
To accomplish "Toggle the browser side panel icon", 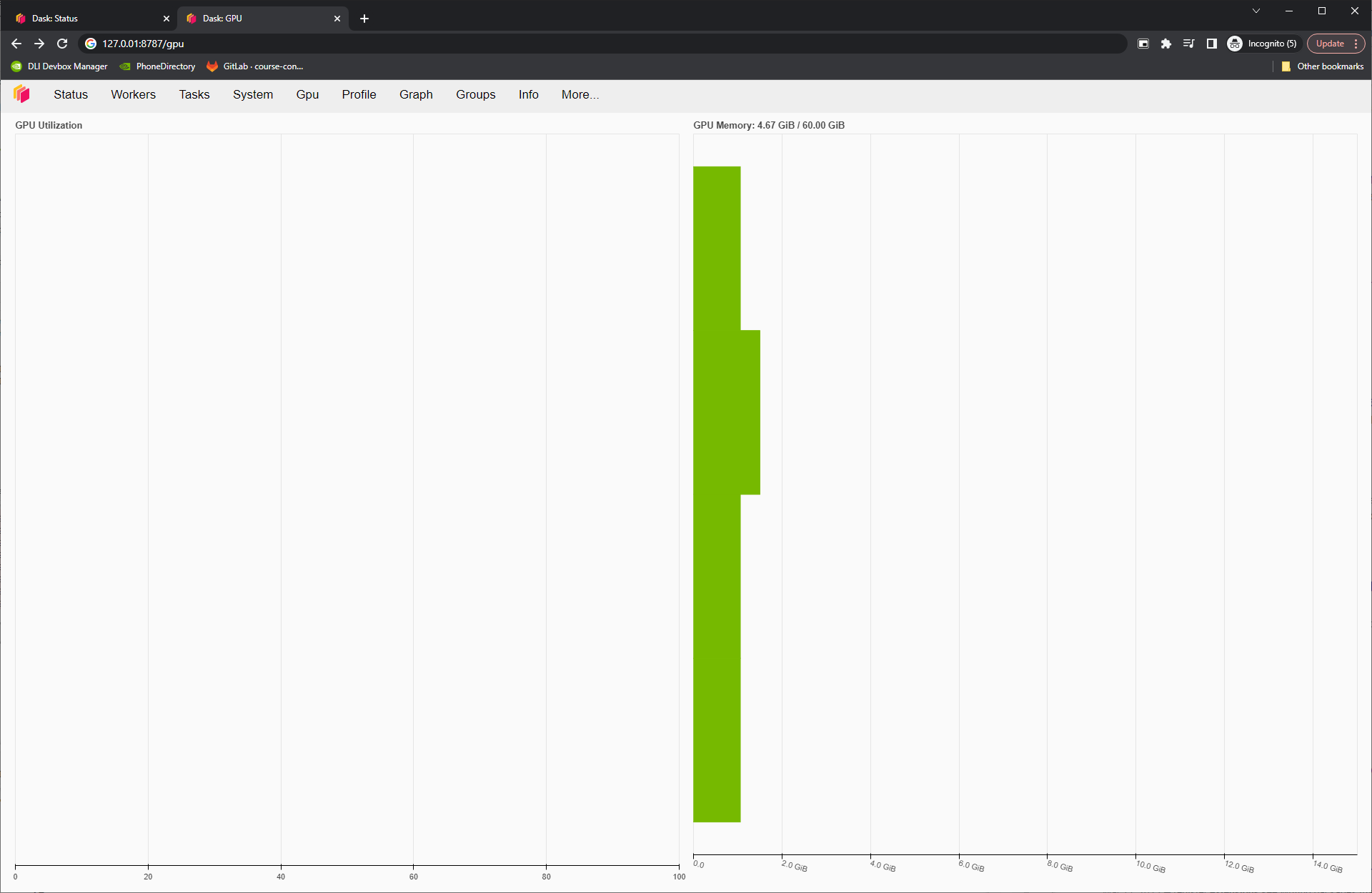I will coord(1211,44).
